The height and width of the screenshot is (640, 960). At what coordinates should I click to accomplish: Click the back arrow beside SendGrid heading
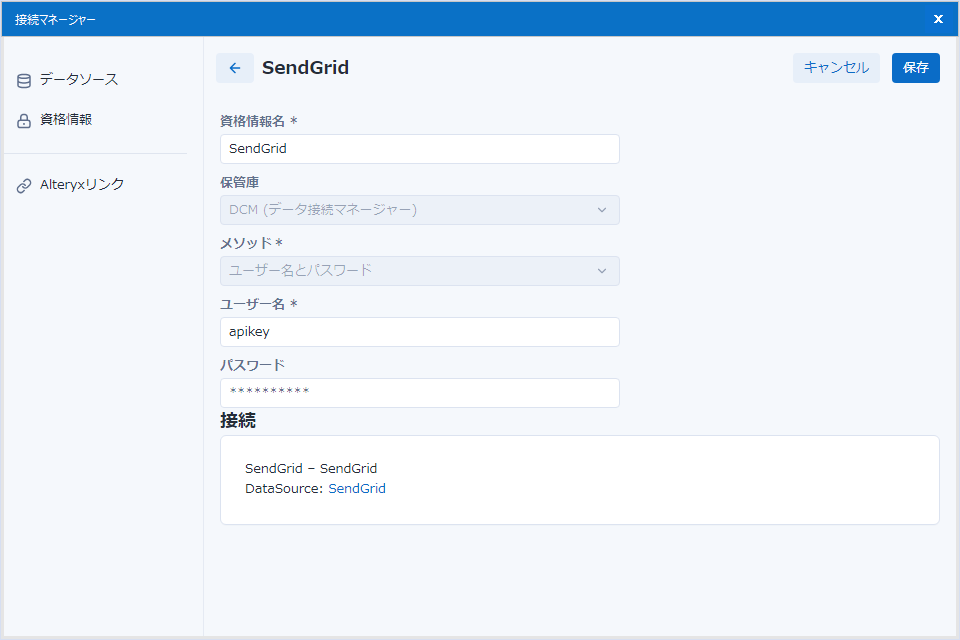point(235,68)
